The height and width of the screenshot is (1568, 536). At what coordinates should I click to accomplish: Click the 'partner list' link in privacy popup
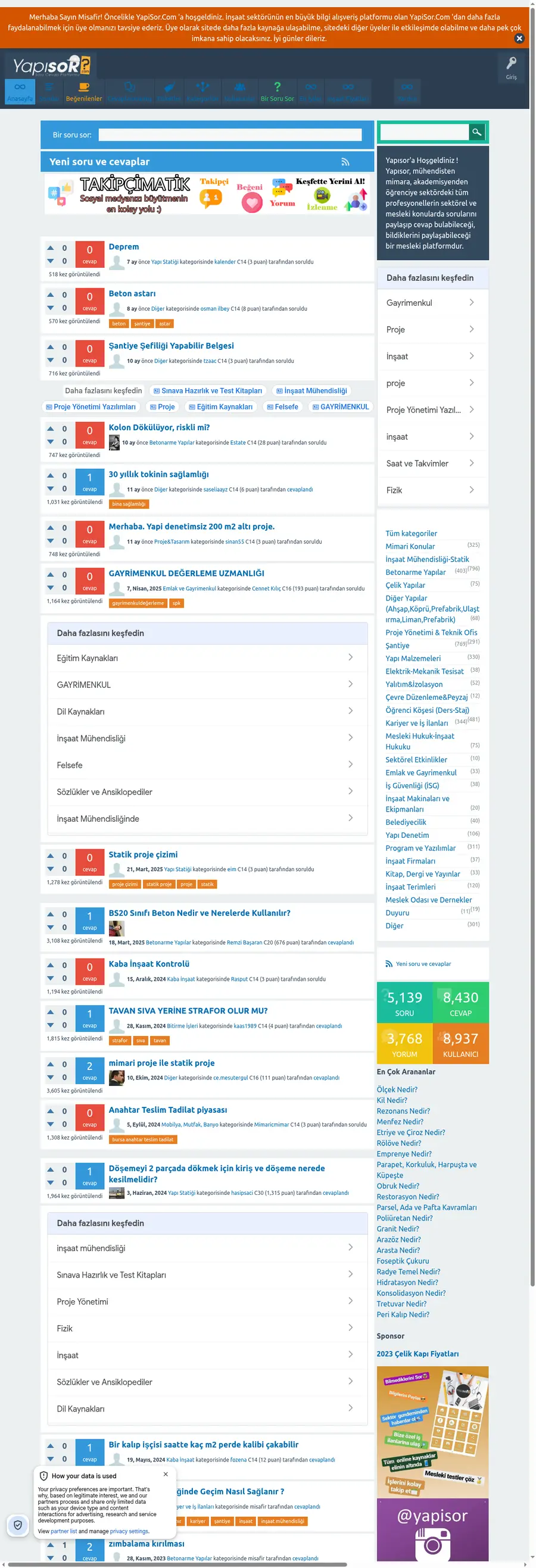[64, 1532]
